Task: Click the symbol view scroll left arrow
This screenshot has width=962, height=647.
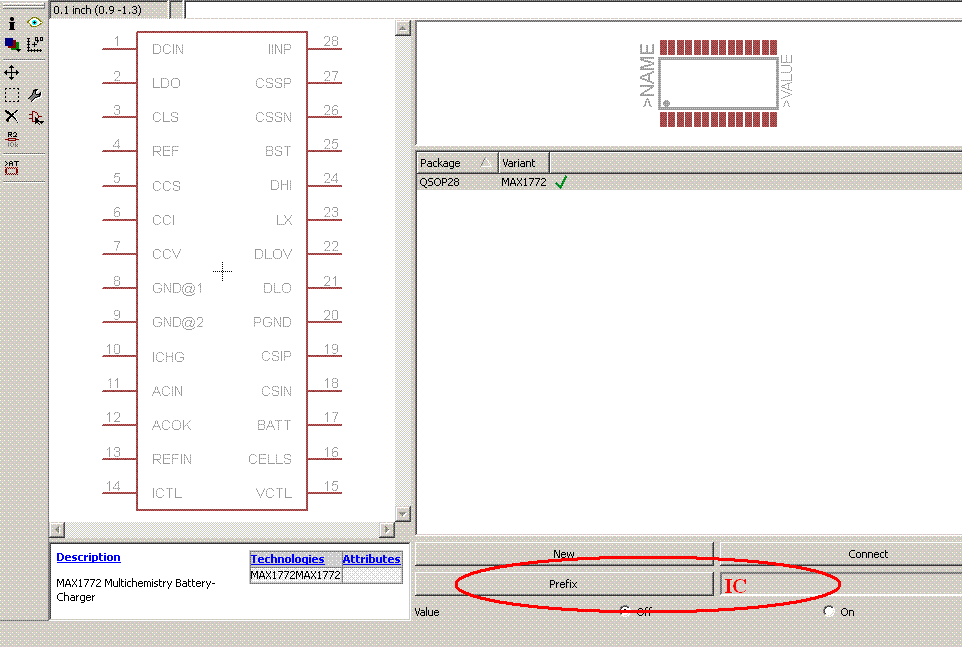Action: pos(57,529)
